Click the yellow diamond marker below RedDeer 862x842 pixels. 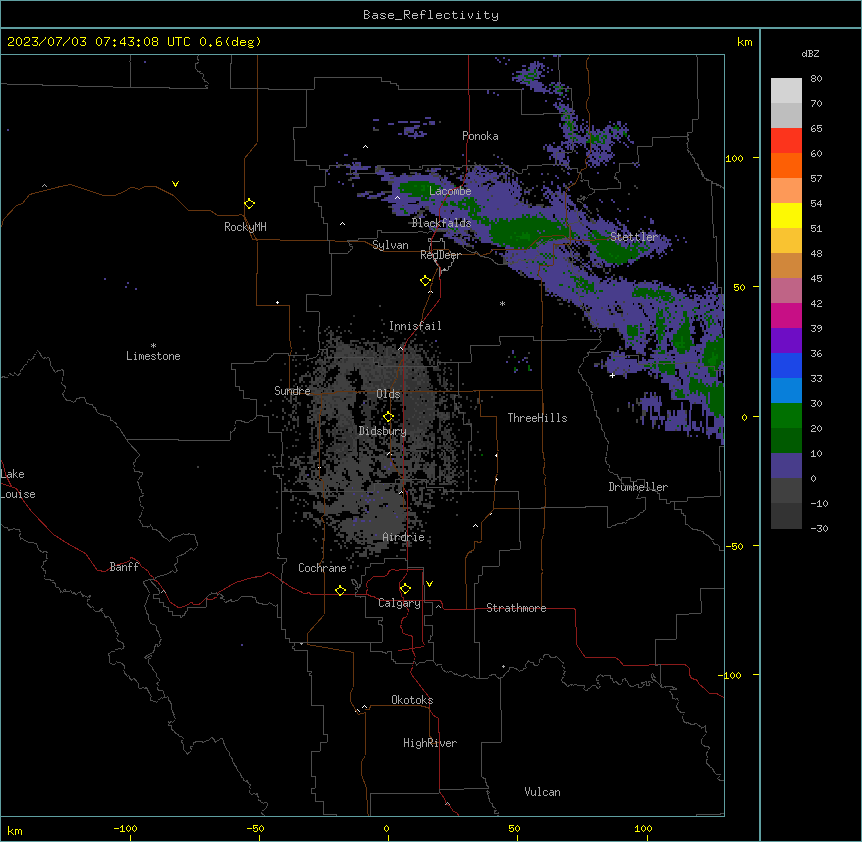coord(425,281)
